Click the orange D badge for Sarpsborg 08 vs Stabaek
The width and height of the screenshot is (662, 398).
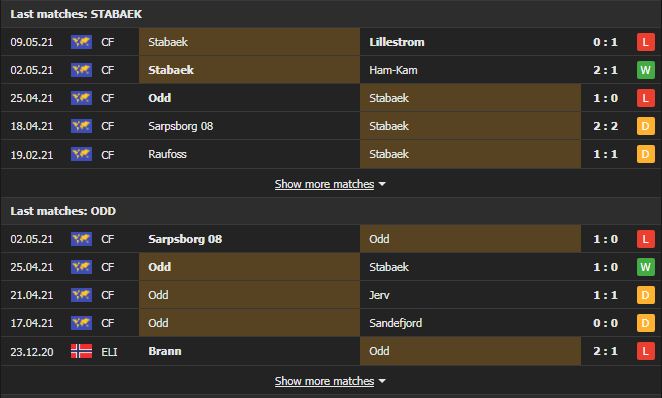[x=646, y=126]
